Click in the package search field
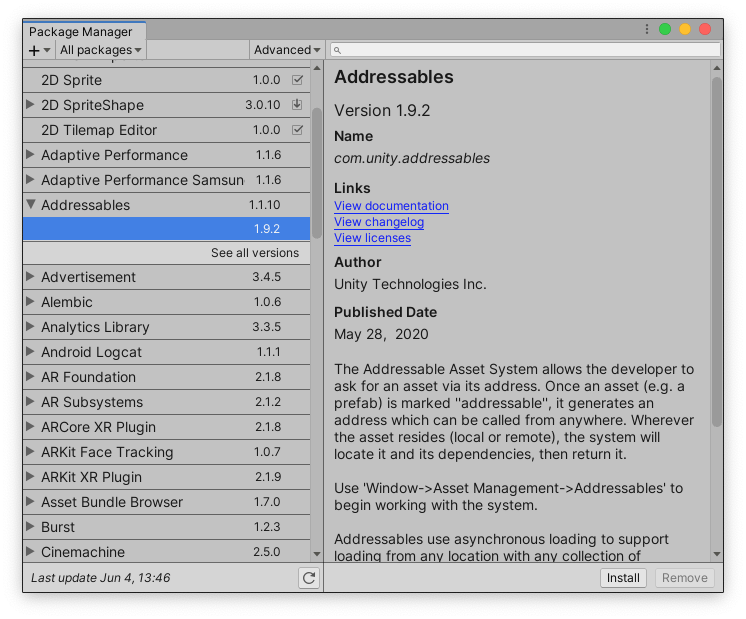The height and width of the screenshot is (619, 746). click(x=525, y=50)
